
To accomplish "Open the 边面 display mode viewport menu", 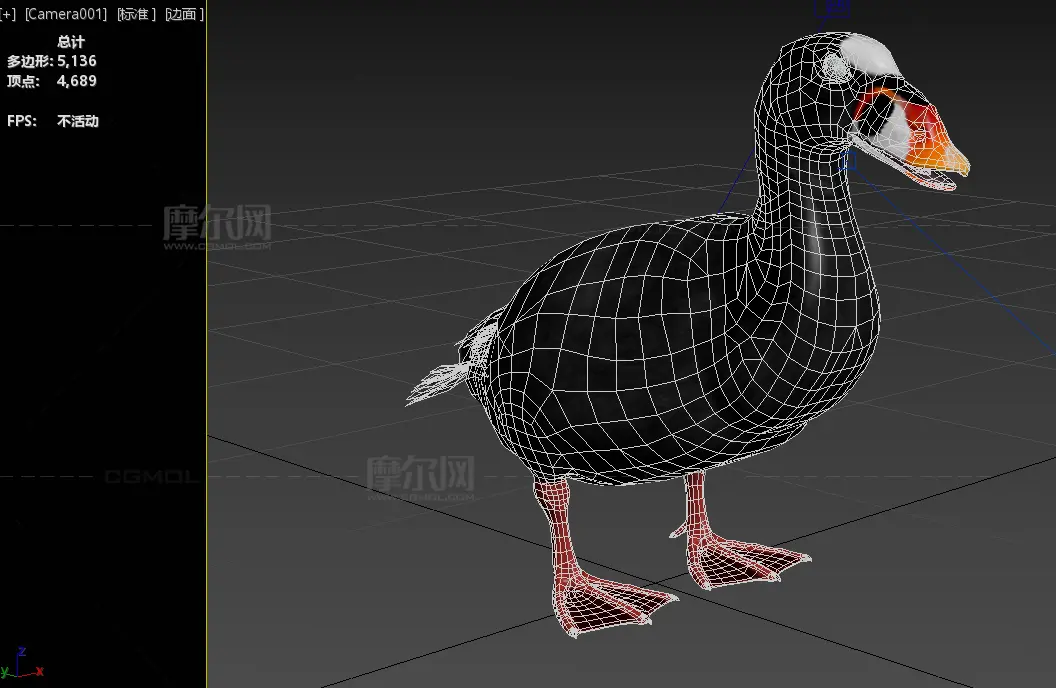I will click(x=183, y=14).
